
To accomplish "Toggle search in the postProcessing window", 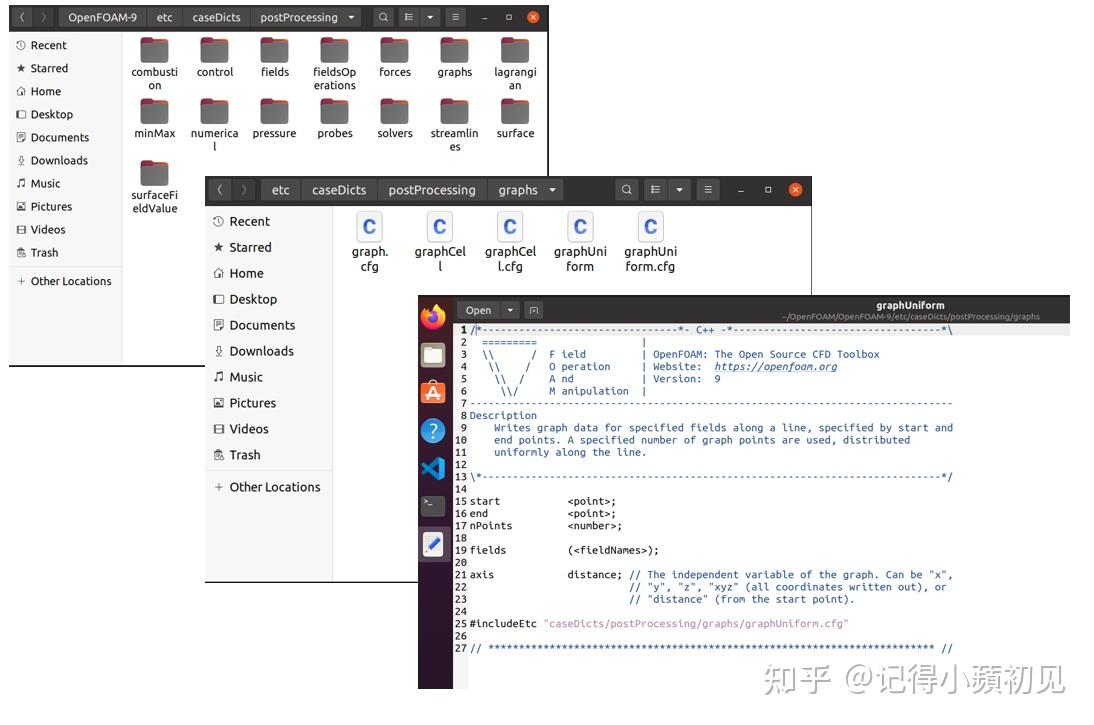I will coord(383,17).
